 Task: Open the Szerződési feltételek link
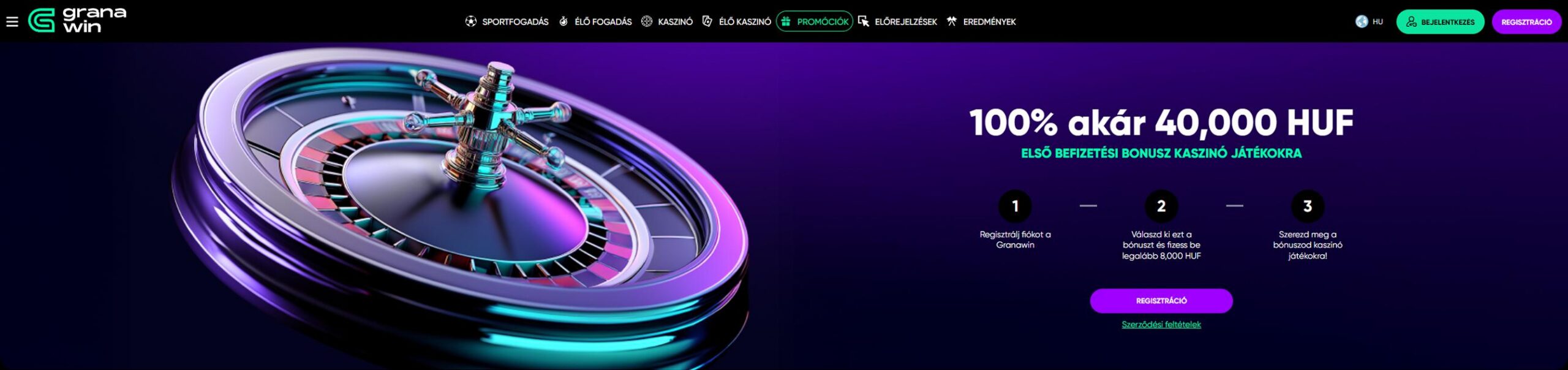[x=1161, y=325]
